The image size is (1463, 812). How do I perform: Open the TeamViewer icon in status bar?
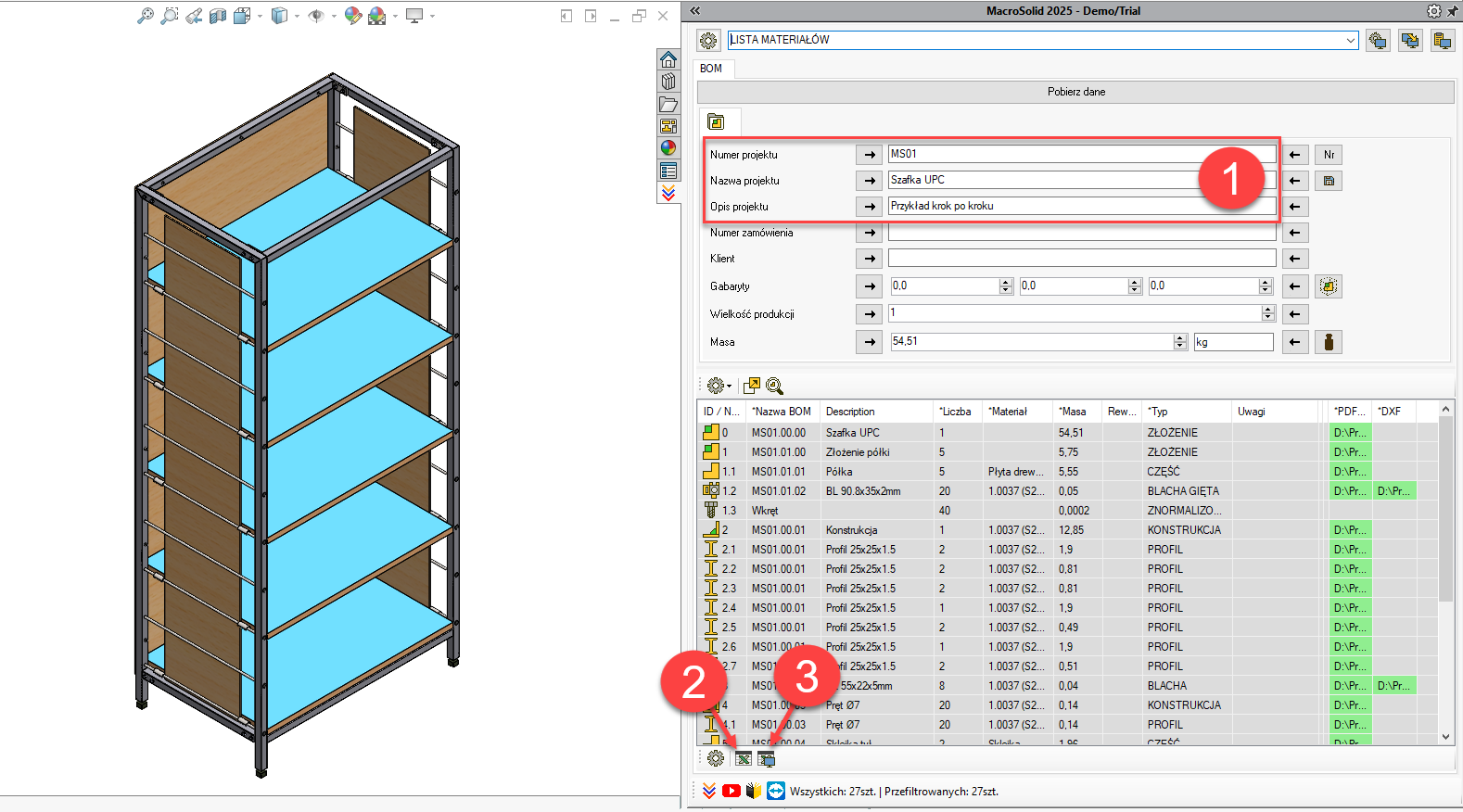point(776,791)
